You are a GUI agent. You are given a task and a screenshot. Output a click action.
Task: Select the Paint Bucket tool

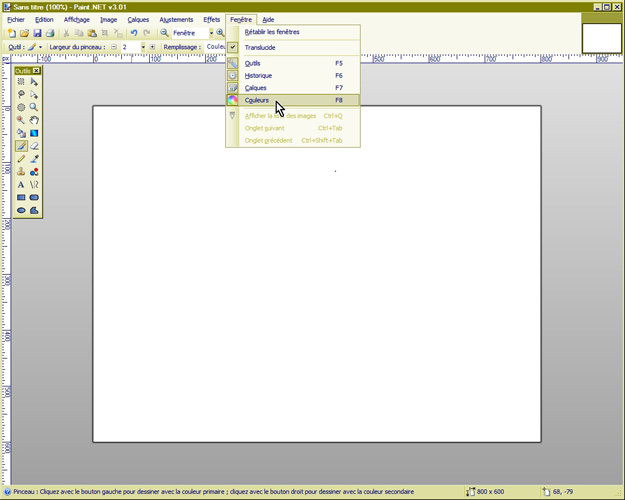click(x=21, y=133)
